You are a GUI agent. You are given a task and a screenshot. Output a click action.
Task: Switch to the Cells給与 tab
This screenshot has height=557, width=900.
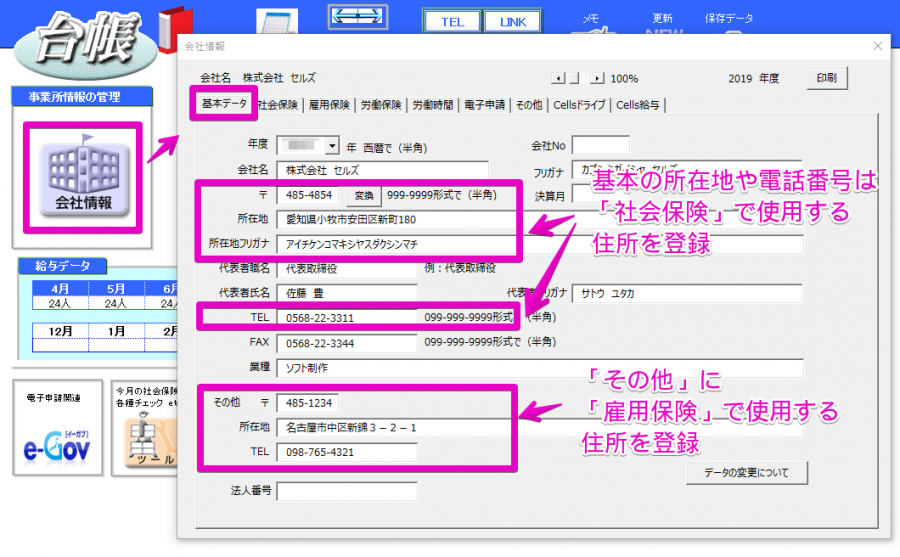[x=638, y=105]
